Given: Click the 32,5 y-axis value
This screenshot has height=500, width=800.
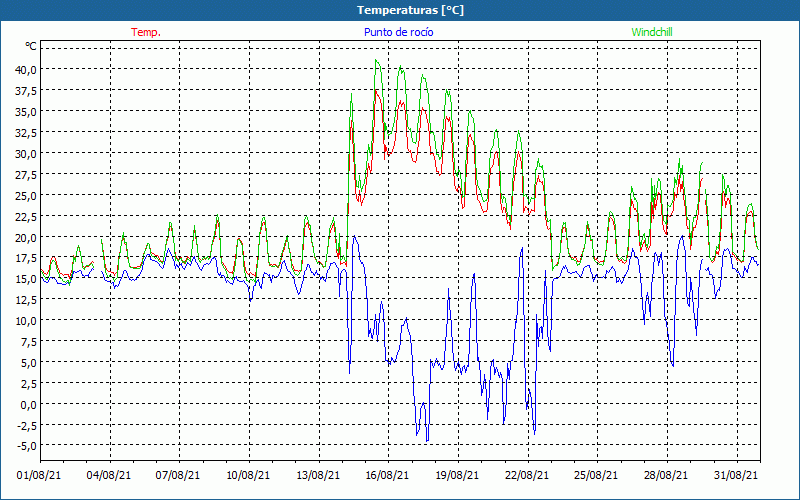Looking at the screenshot, I should click(x=26, y=132).
